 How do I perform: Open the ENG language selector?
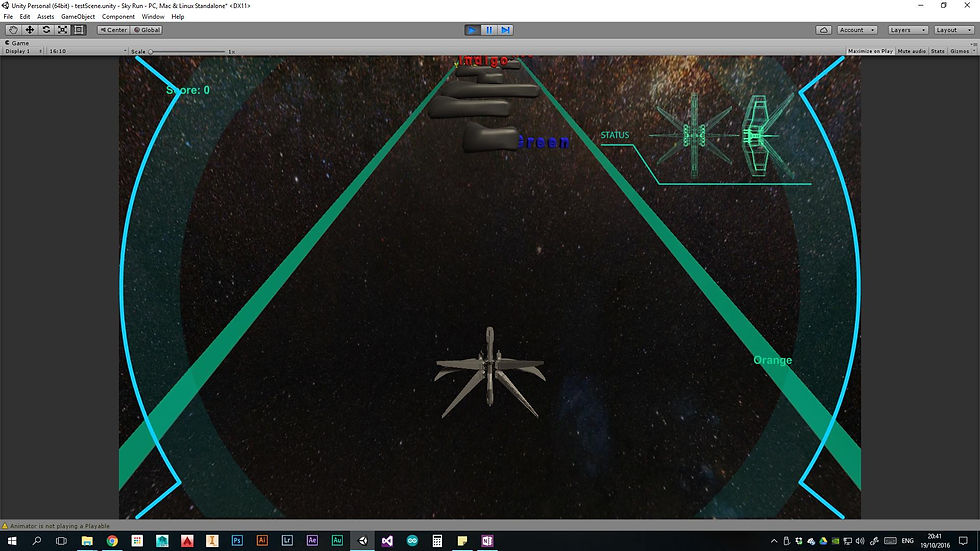tap(908, 541)
